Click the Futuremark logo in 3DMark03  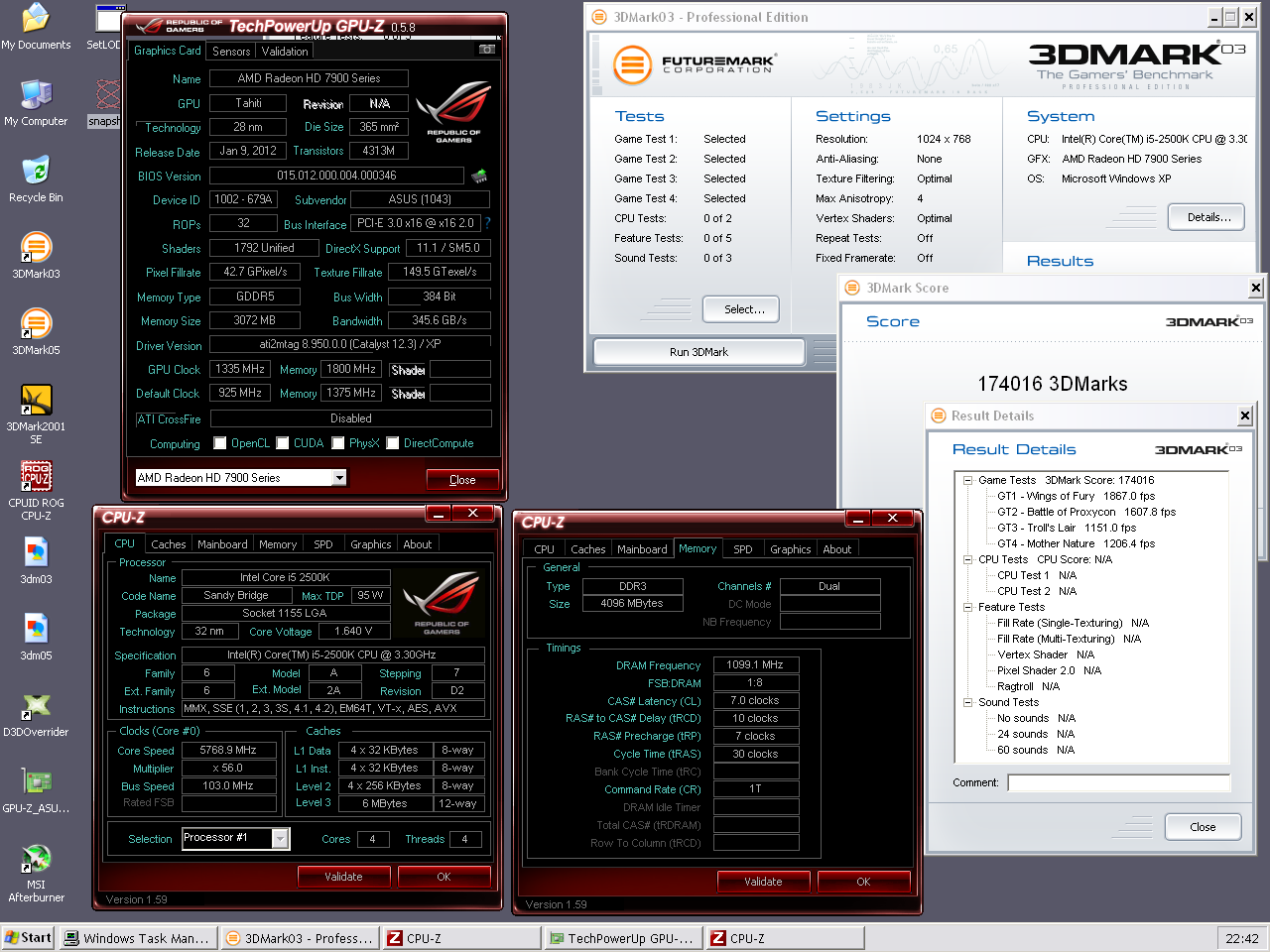point(693,65)
